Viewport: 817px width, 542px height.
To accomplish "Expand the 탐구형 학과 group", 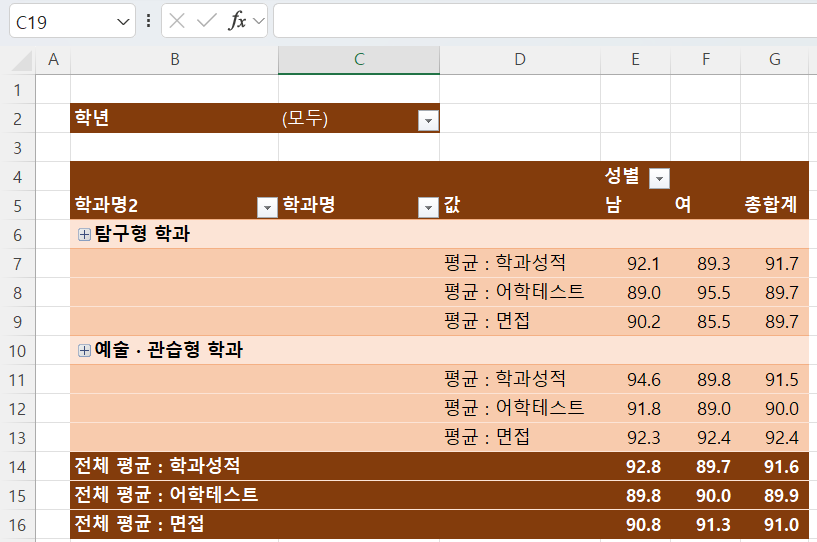I will point(84,234).
